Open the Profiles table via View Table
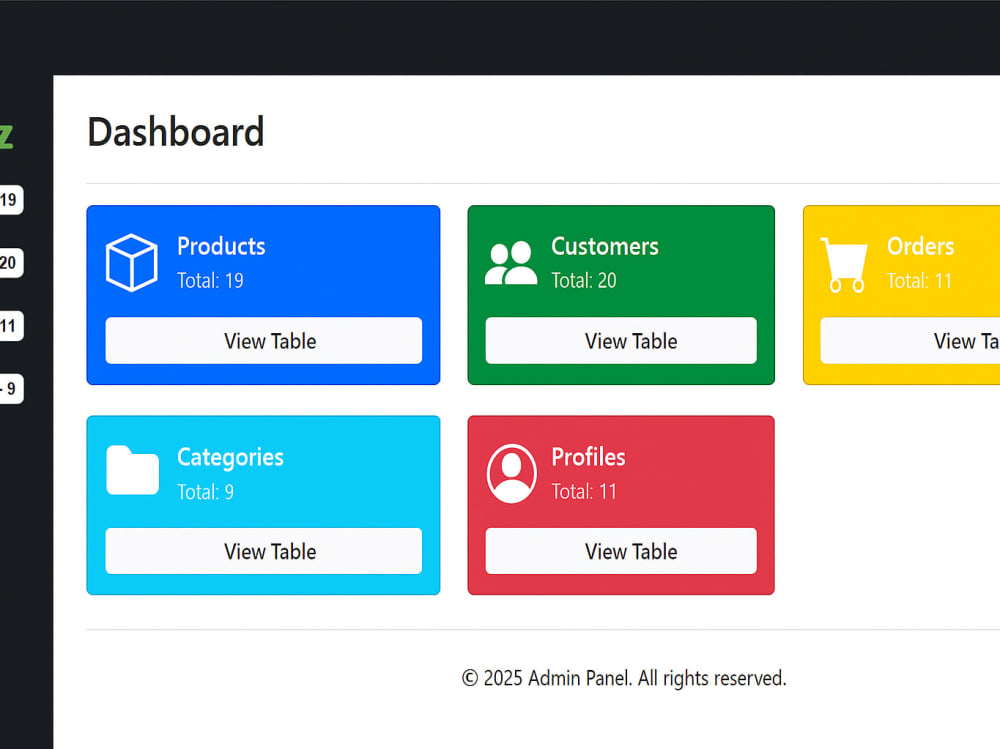Screen dimensions: 1000x749 coord(620,551)
